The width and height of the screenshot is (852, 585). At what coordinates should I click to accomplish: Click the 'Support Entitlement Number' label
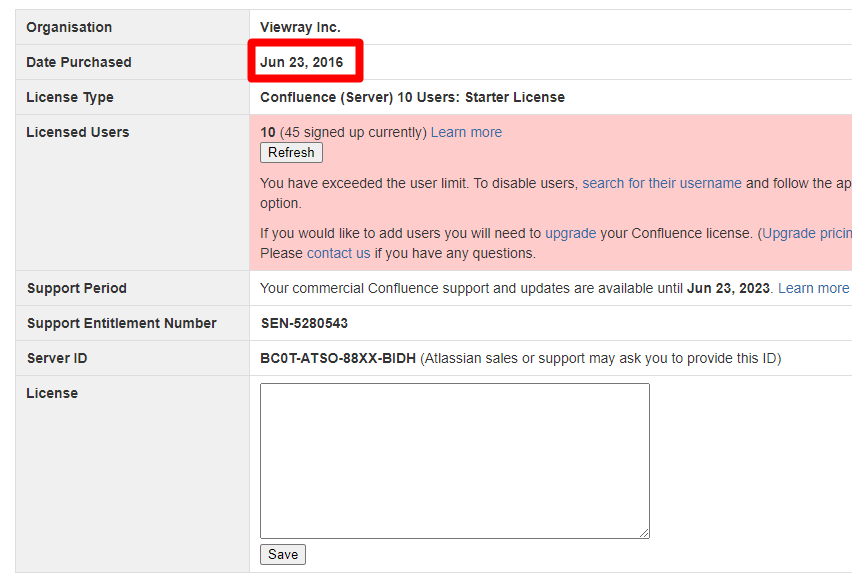click(122, 324)
